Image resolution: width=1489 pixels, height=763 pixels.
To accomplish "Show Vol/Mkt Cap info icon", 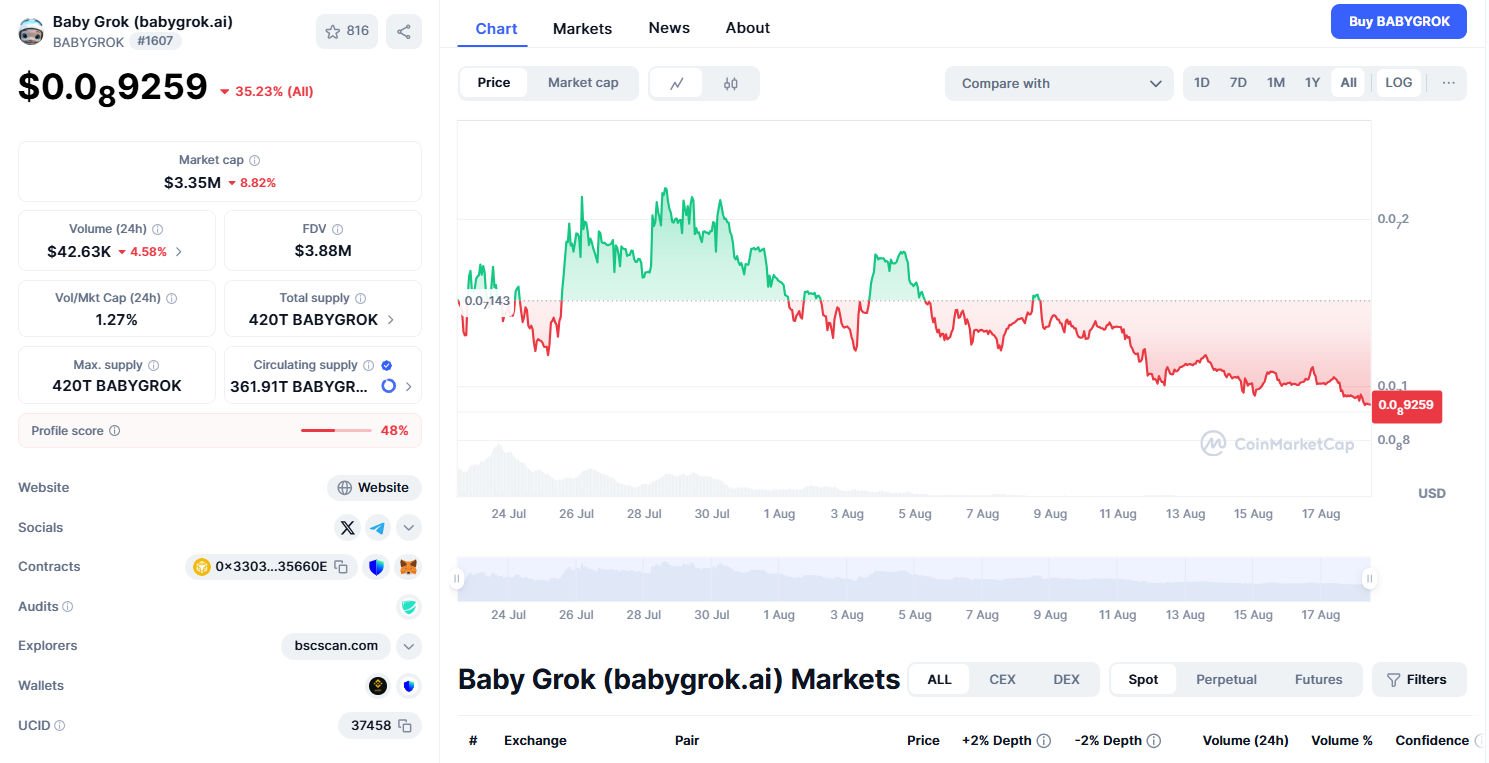I will point(172,298).
